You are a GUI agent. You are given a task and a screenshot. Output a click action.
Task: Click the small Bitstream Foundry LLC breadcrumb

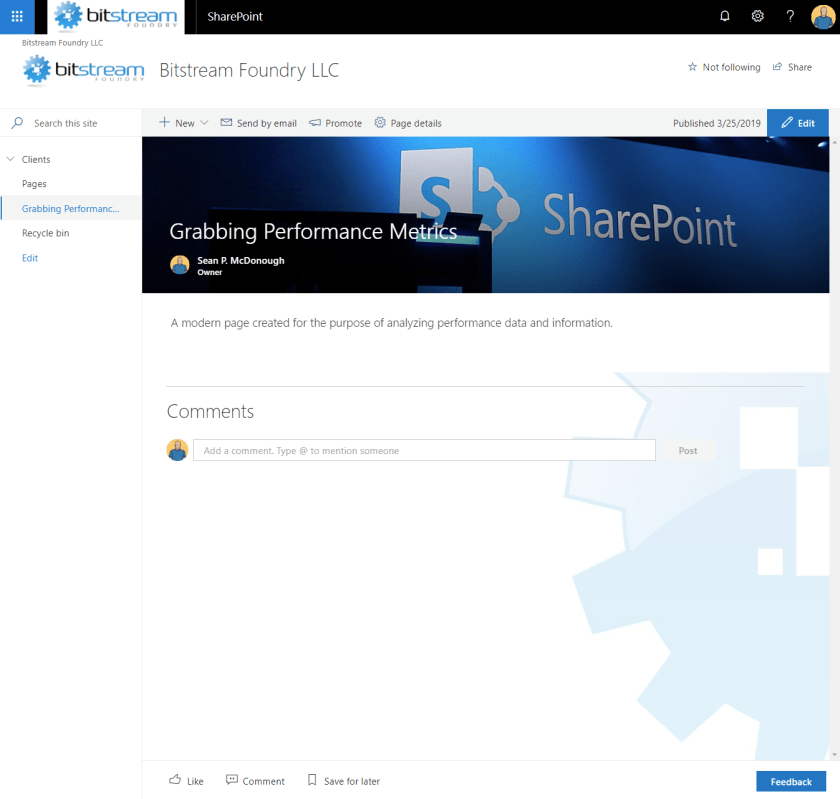tap(62, 43)
